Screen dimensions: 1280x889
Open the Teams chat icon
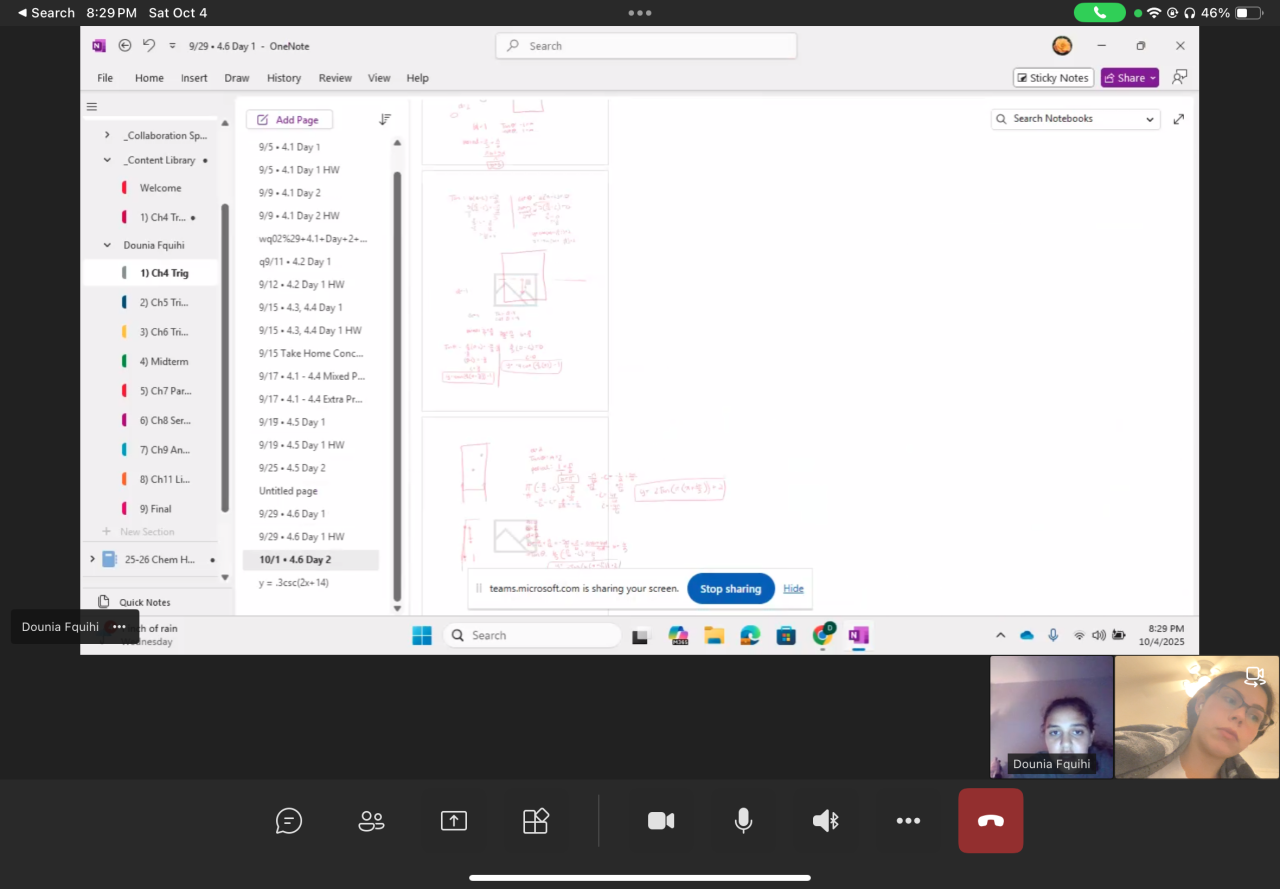(289, 821)
